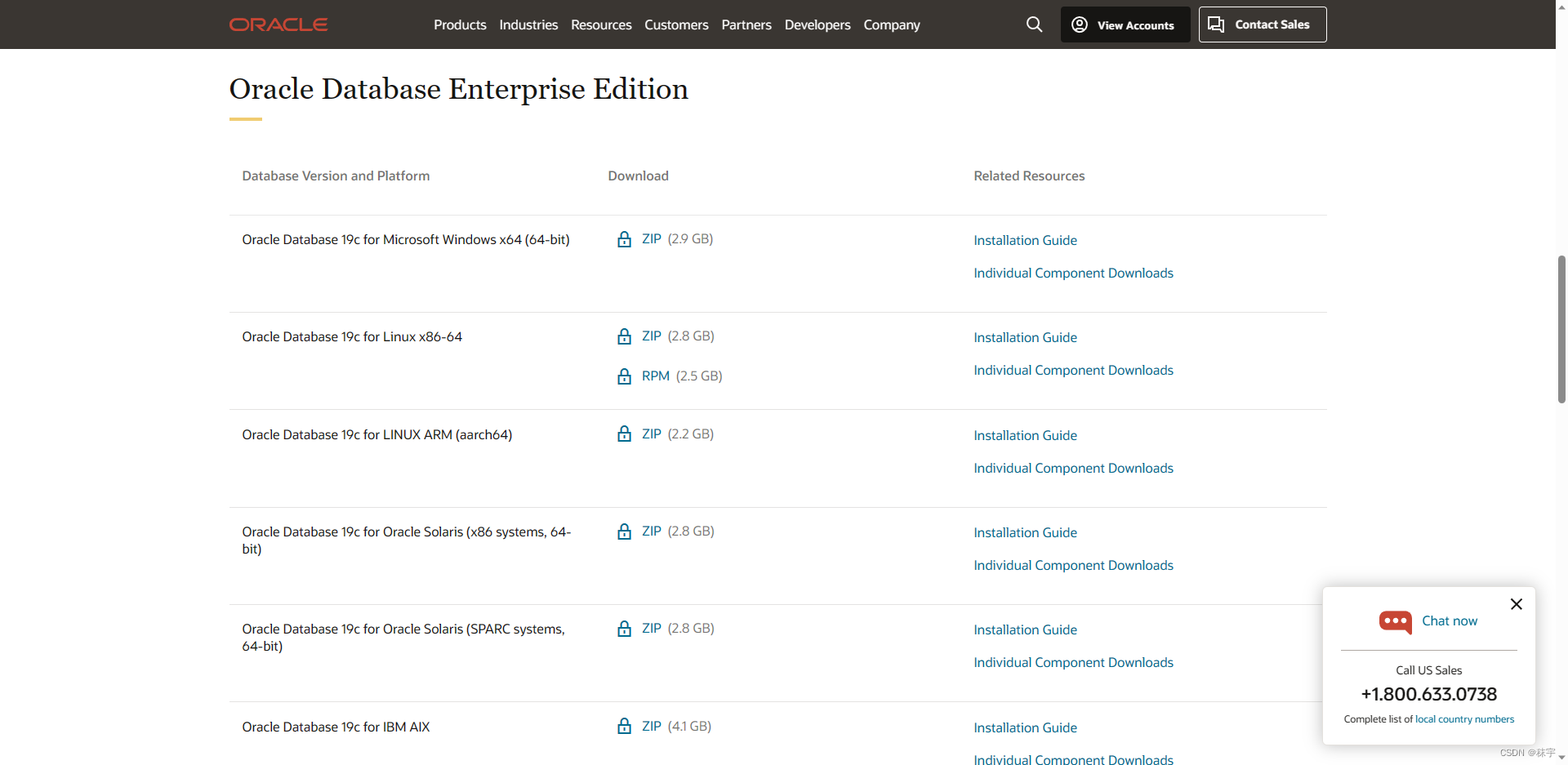Click lock icon for Solaris x86 ZIP
This screenshot has height=765, width=1568.
(625, 531)
